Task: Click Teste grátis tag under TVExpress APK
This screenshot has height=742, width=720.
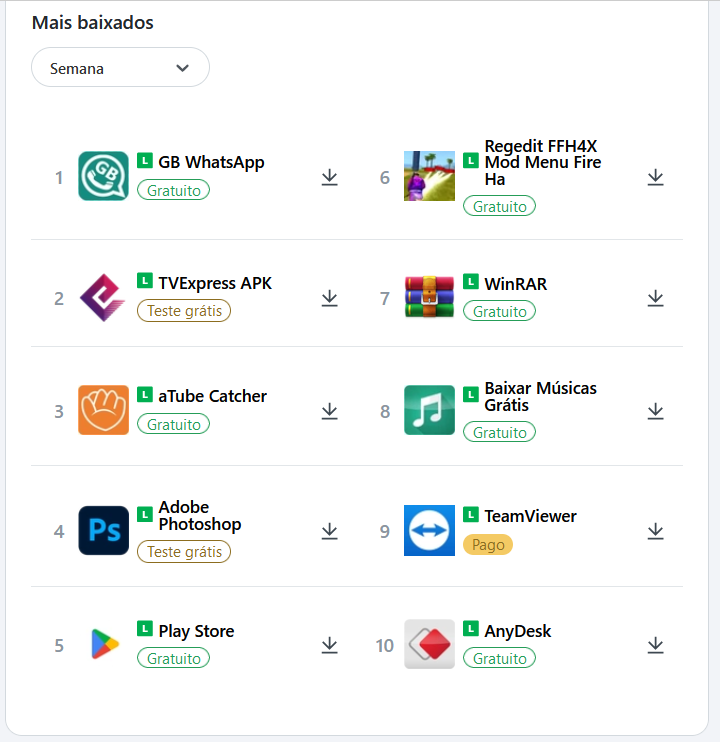Action: tap(184, 311)
